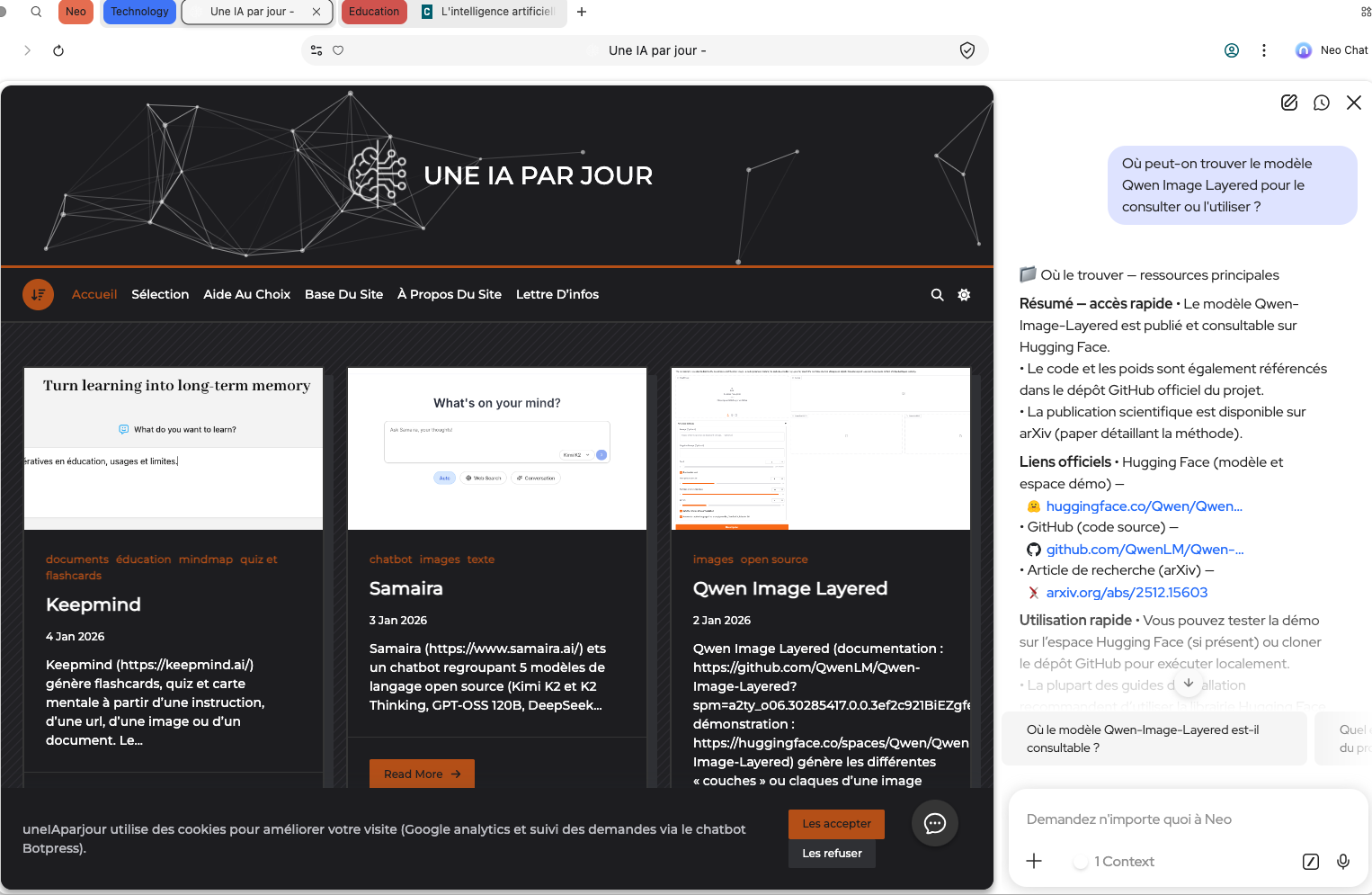Click the scroll-down arrow in Neo chat
This screenshot has width=1372, height=895.
click(x=1188, y=684)
